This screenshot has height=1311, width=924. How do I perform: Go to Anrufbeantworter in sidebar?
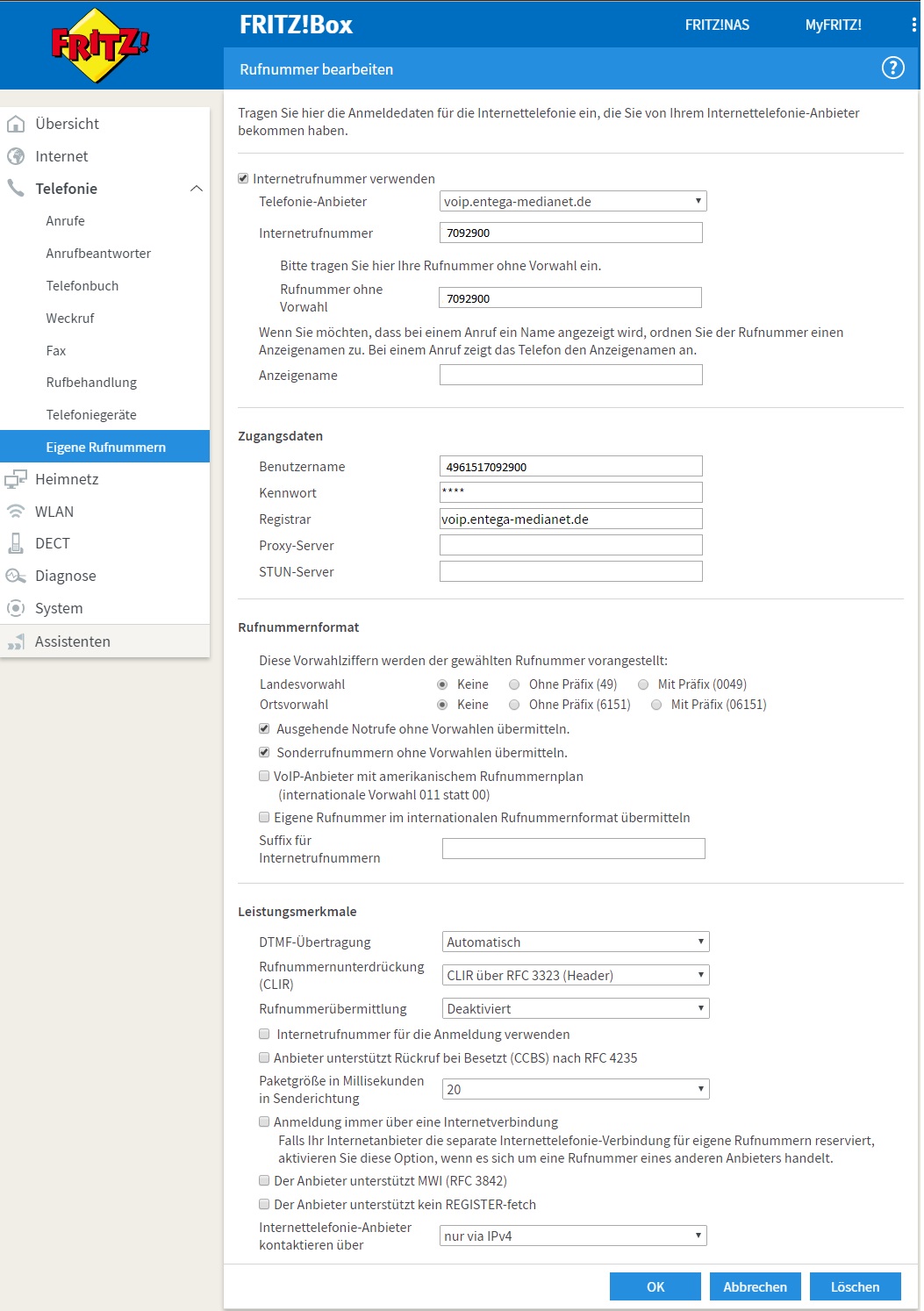click(98, 254)
